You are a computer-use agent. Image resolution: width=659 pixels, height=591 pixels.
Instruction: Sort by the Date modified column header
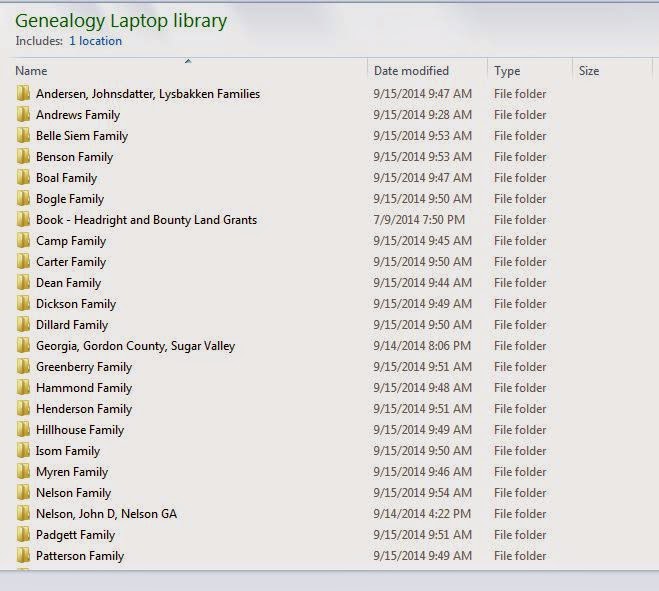[x=411, y=71]
